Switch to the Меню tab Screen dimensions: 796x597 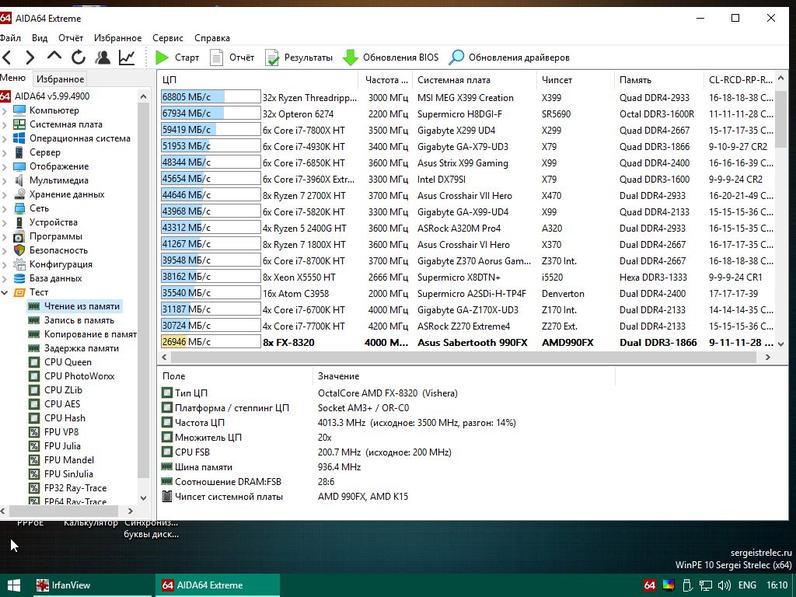pos(13,78)
